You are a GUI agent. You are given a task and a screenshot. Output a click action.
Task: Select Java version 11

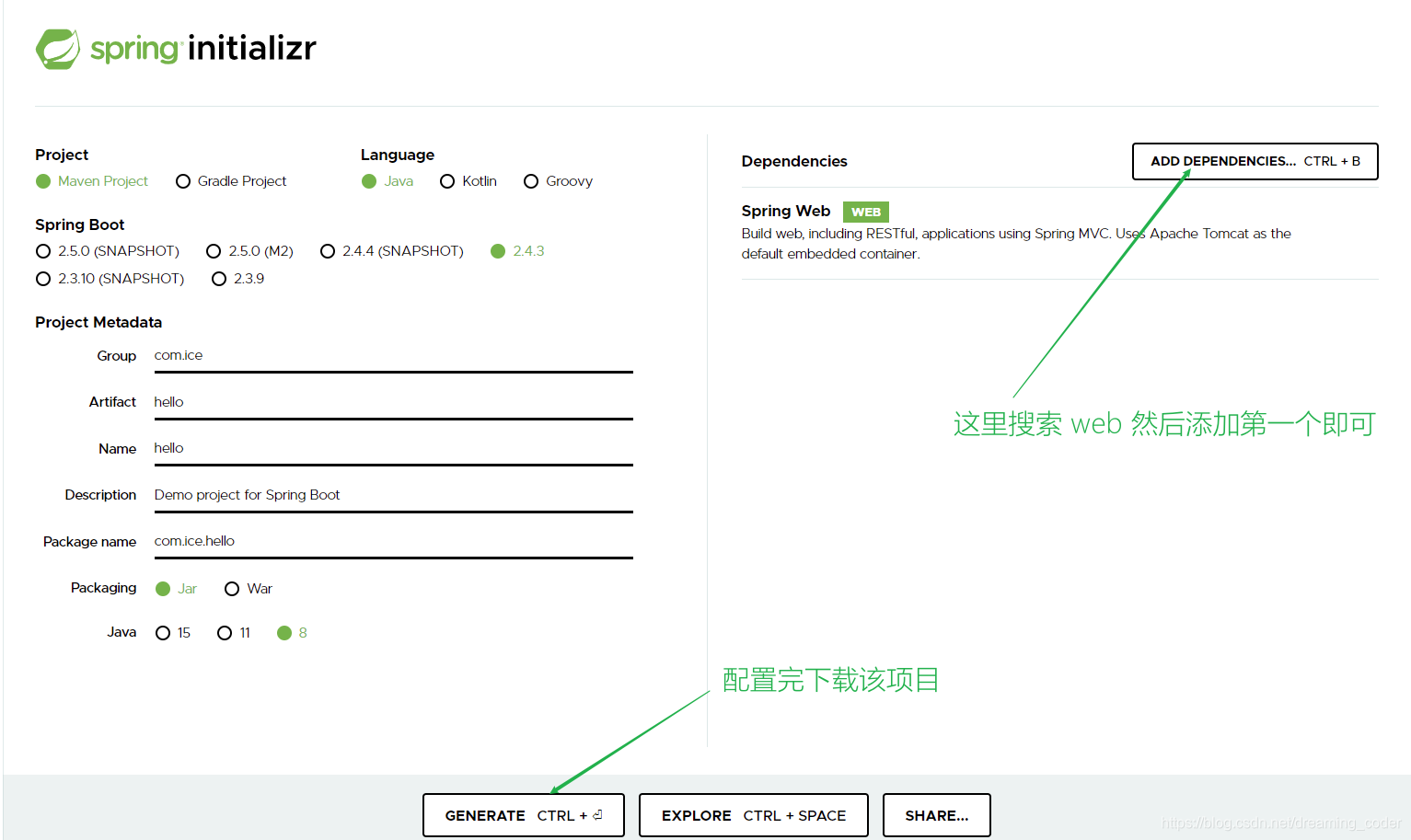(234, 633)
